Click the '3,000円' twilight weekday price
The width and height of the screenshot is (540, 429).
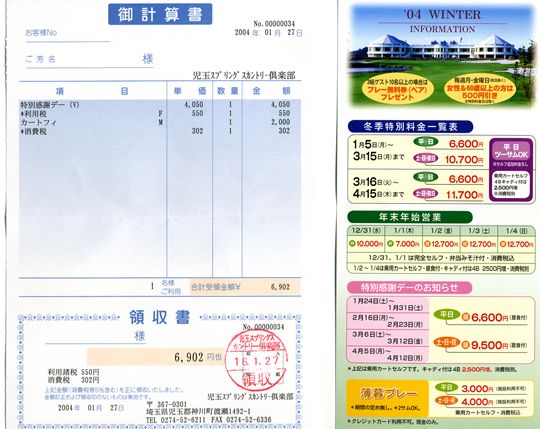(477, 389)
